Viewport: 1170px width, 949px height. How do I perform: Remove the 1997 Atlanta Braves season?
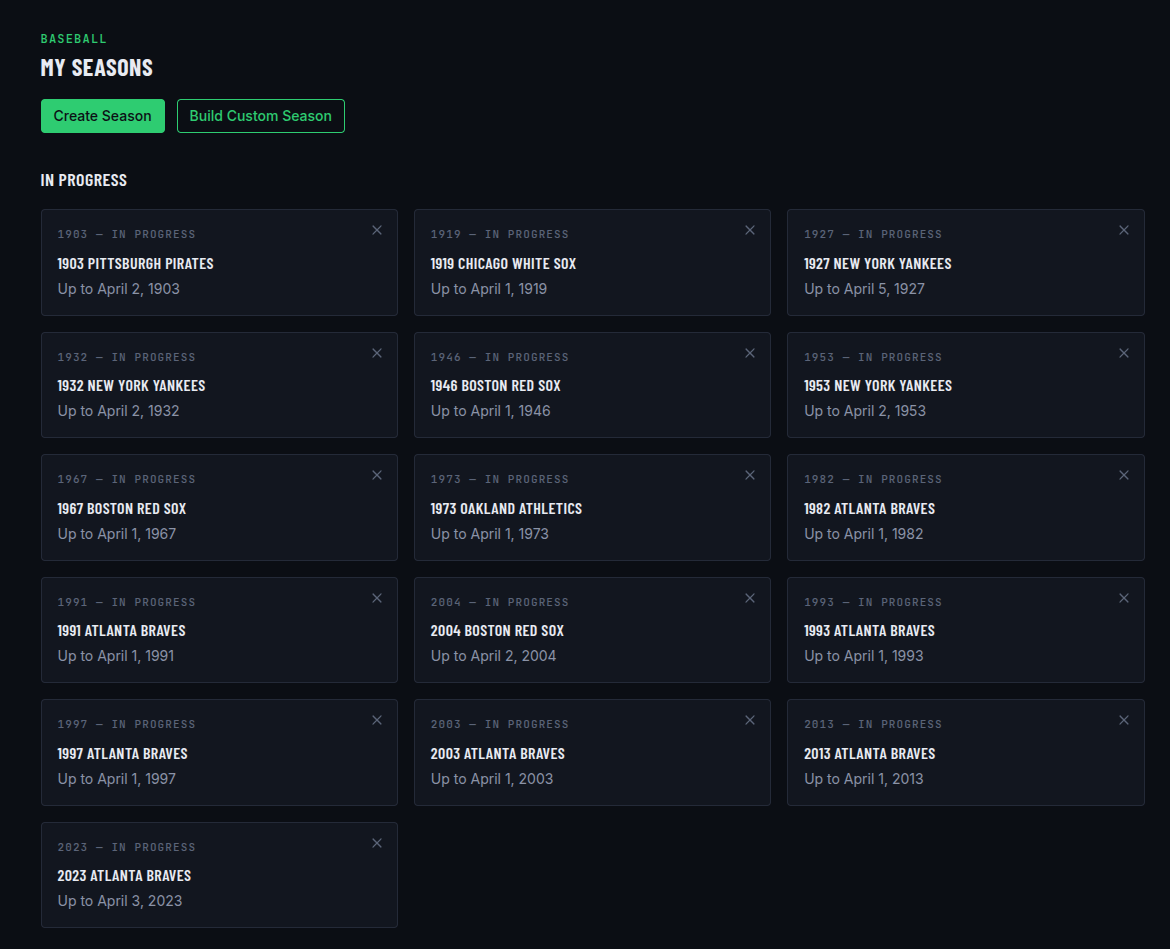click(377, 720)
